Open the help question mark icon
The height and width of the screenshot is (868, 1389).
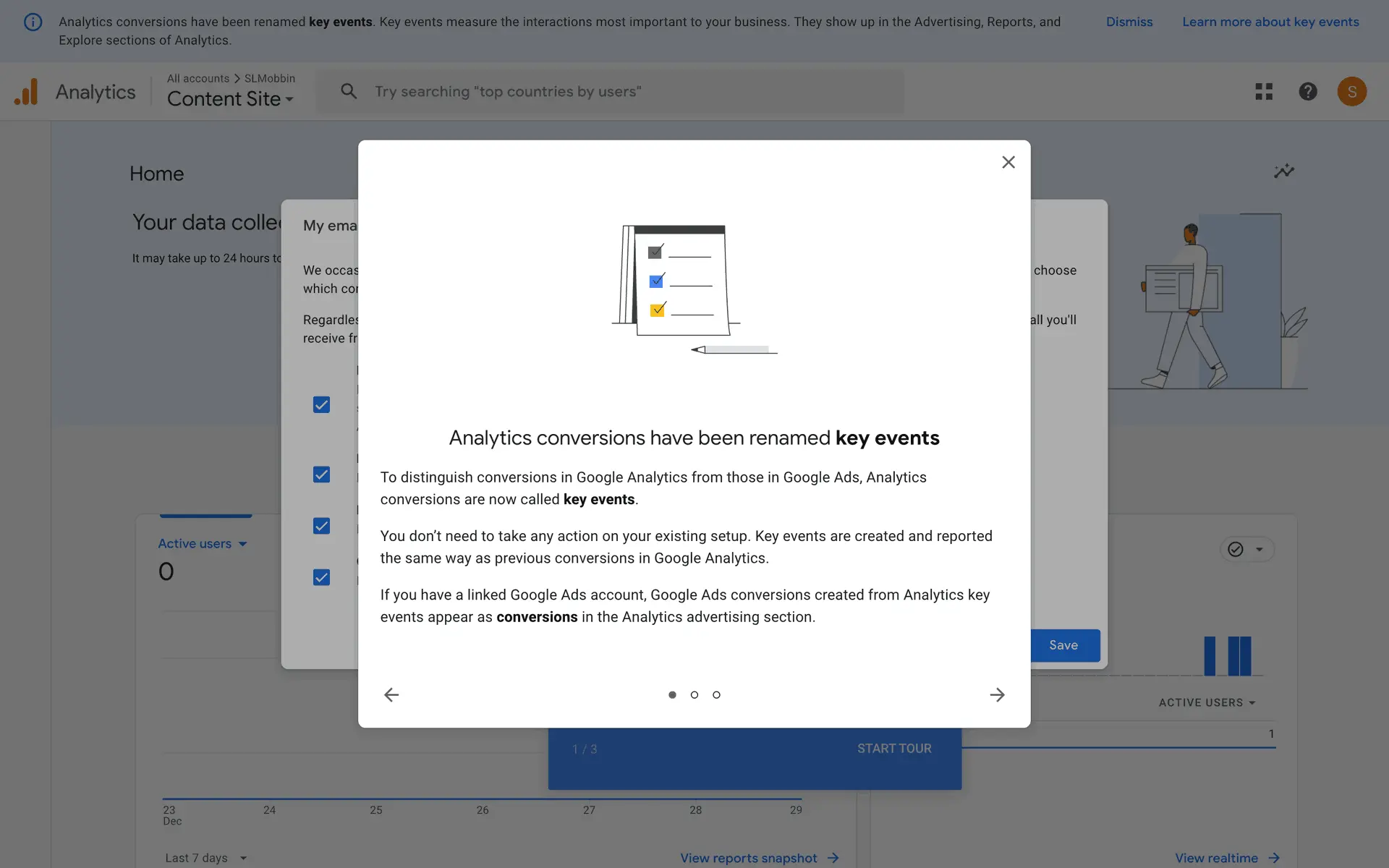point(1307,92)
